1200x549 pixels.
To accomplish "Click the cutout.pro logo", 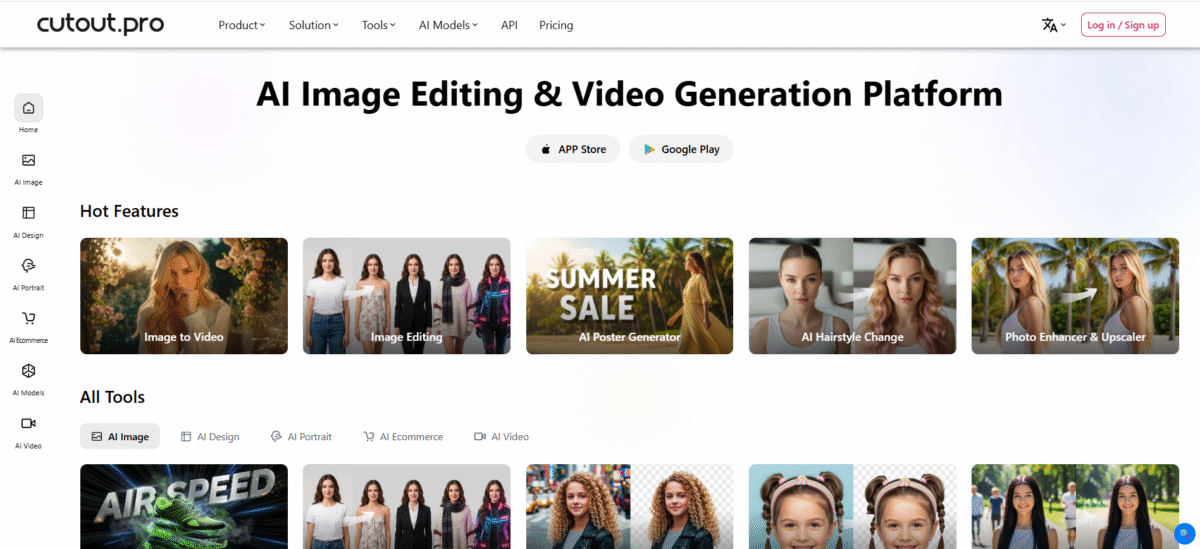I will click(100, 24).
